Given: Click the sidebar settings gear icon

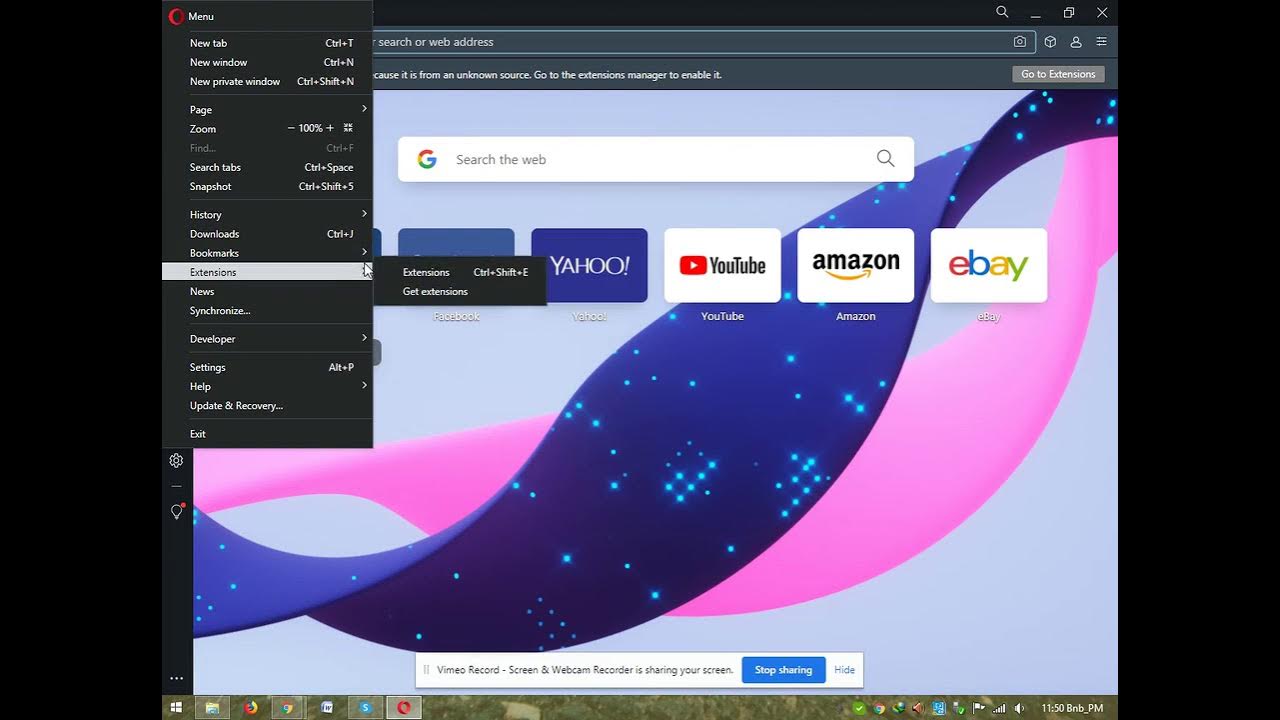Looking at the screenshot, I should tap(176, 461).
